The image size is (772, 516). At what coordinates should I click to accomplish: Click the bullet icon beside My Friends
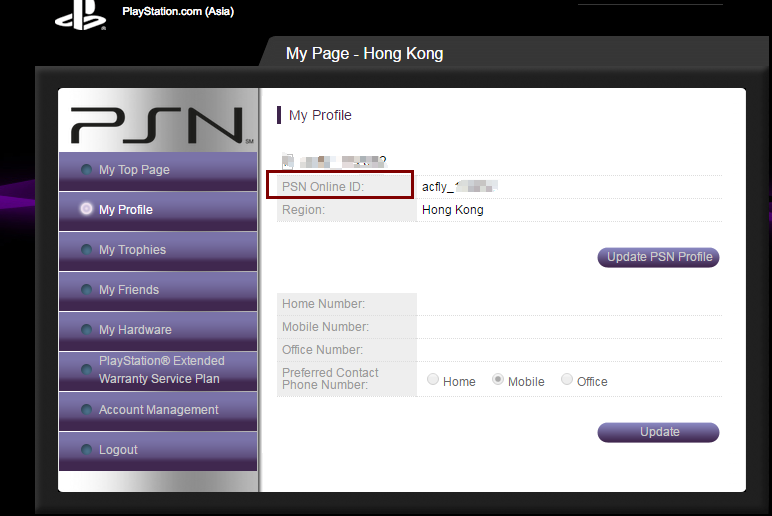point(86,290)
